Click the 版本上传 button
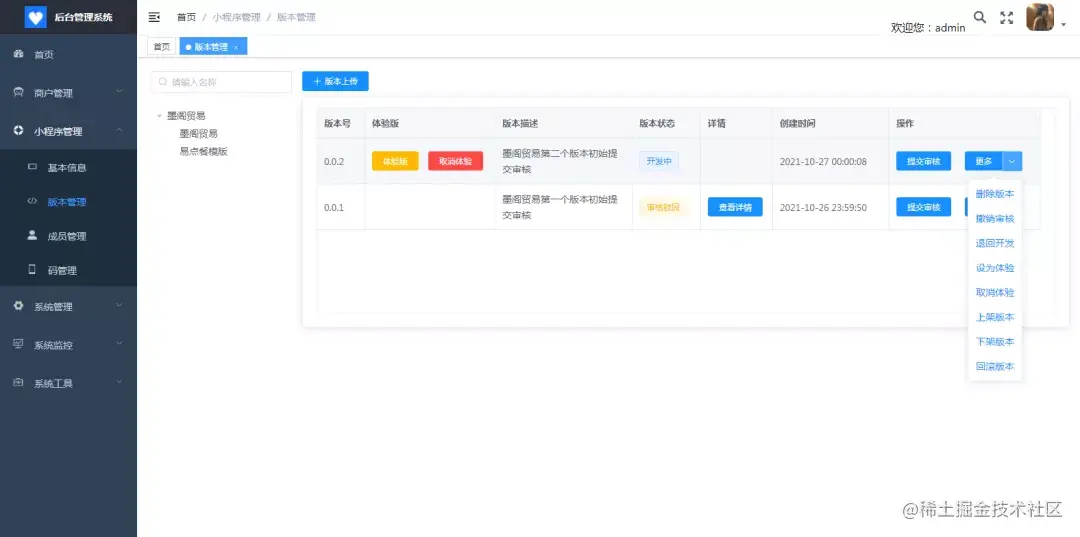 tap(335, 81)
